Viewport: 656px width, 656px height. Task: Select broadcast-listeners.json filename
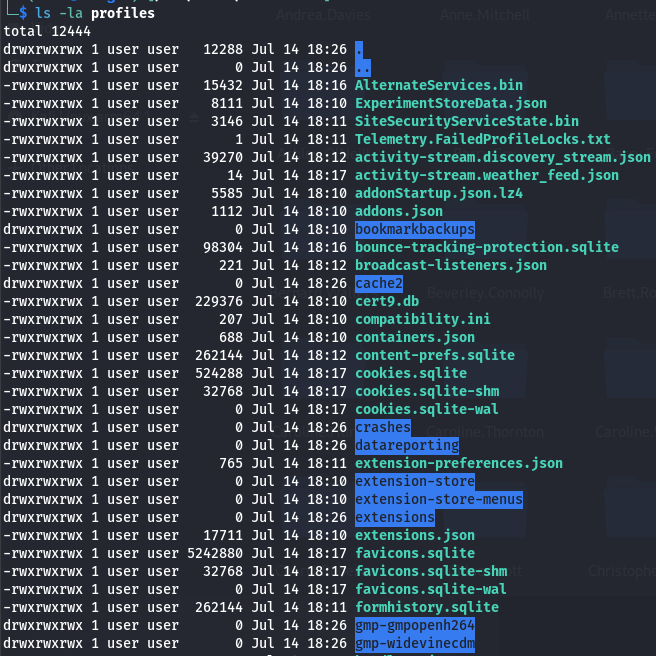click(x=451, y=265)
